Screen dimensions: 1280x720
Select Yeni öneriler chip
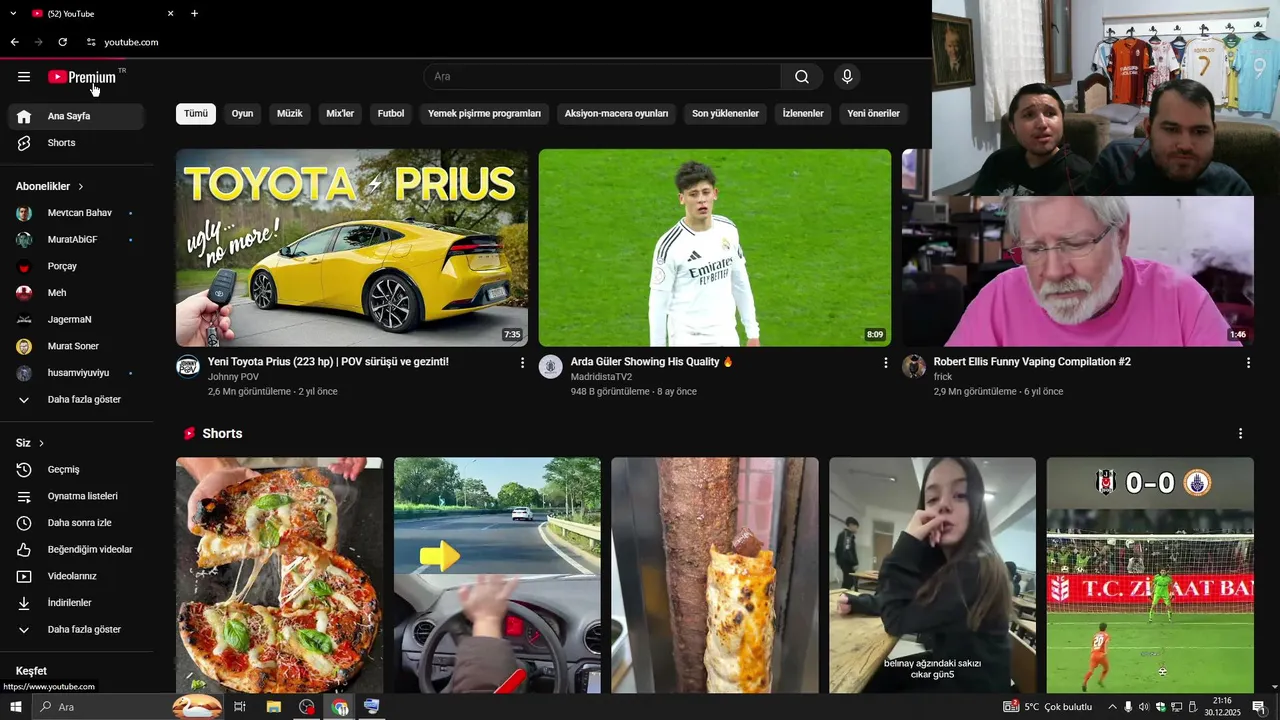coord(874,114)
